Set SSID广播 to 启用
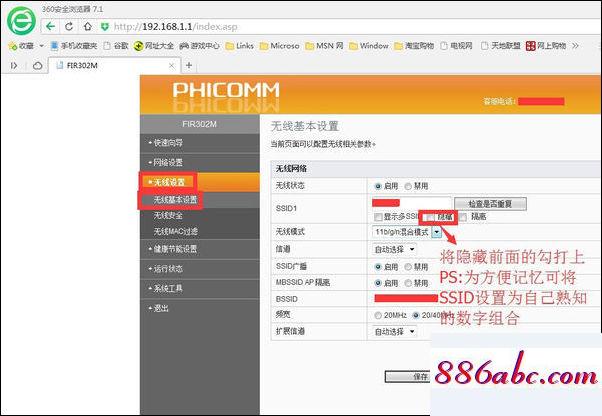Screen dimensions: 602x416 pyautogui.click(x=378, y=267)
